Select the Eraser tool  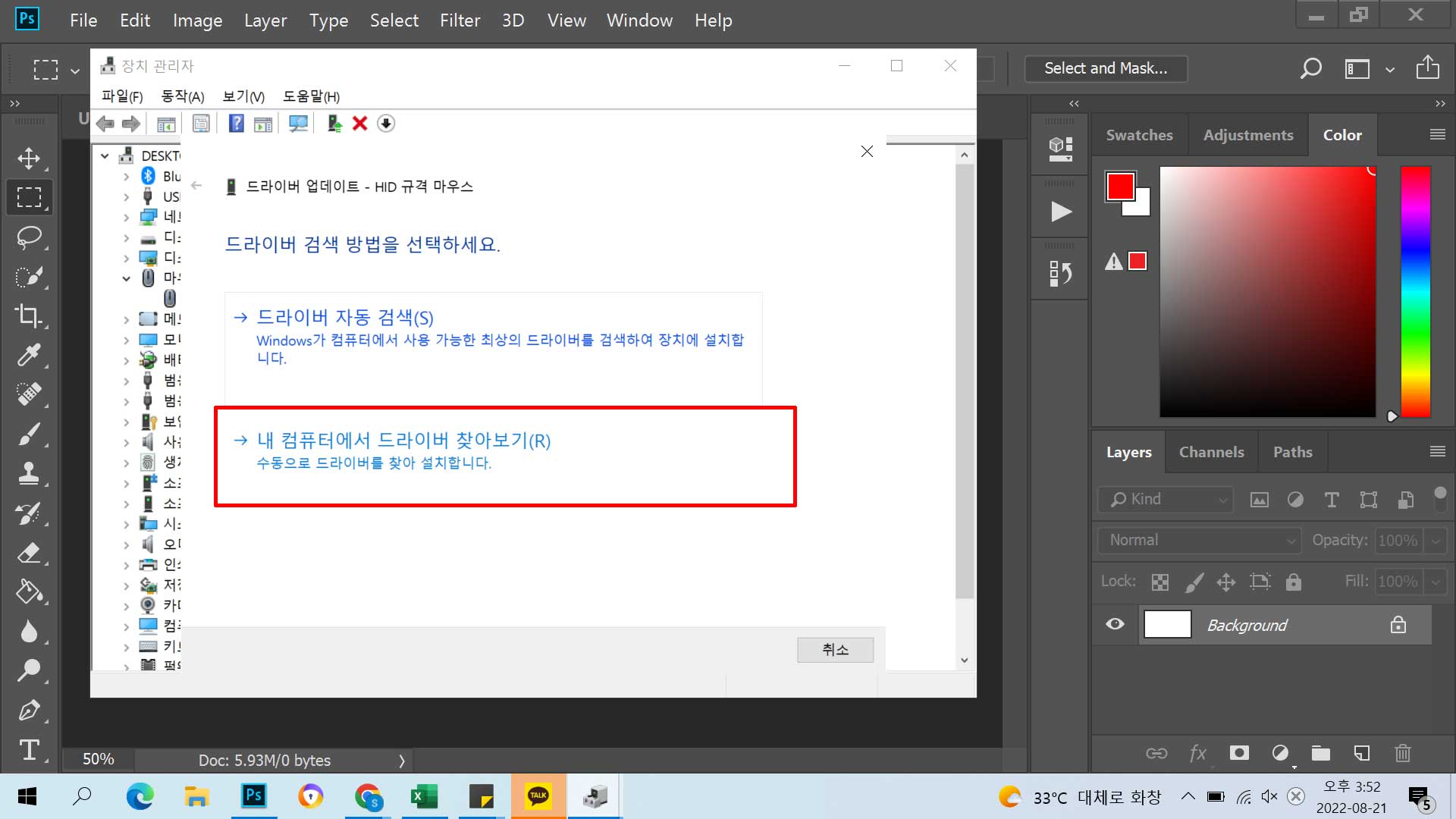(x=29, y=553)
